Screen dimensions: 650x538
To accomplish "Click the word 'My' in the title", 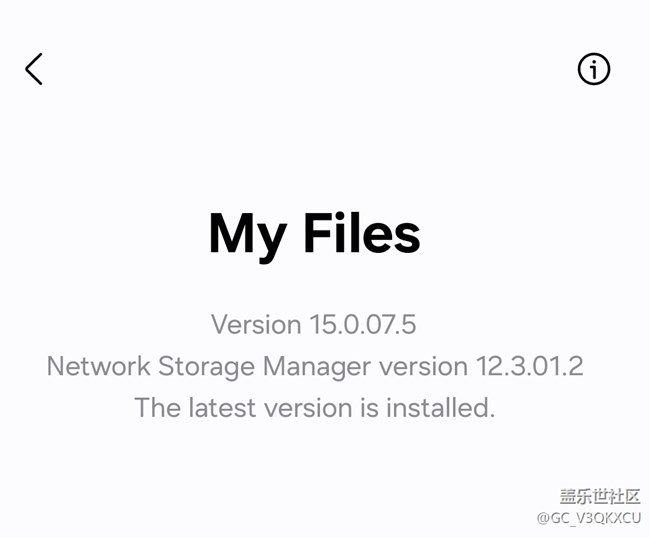I will 248,237.
